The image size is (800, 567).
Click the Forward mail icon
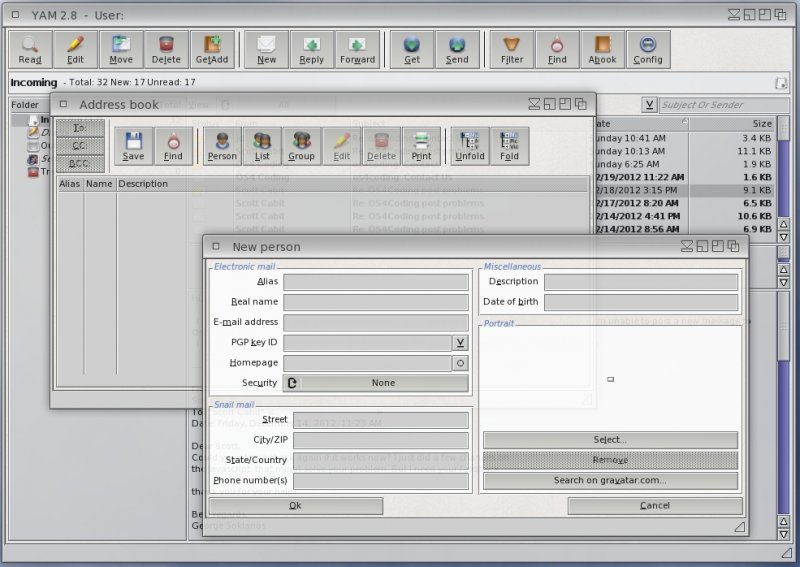pos(357,48)
